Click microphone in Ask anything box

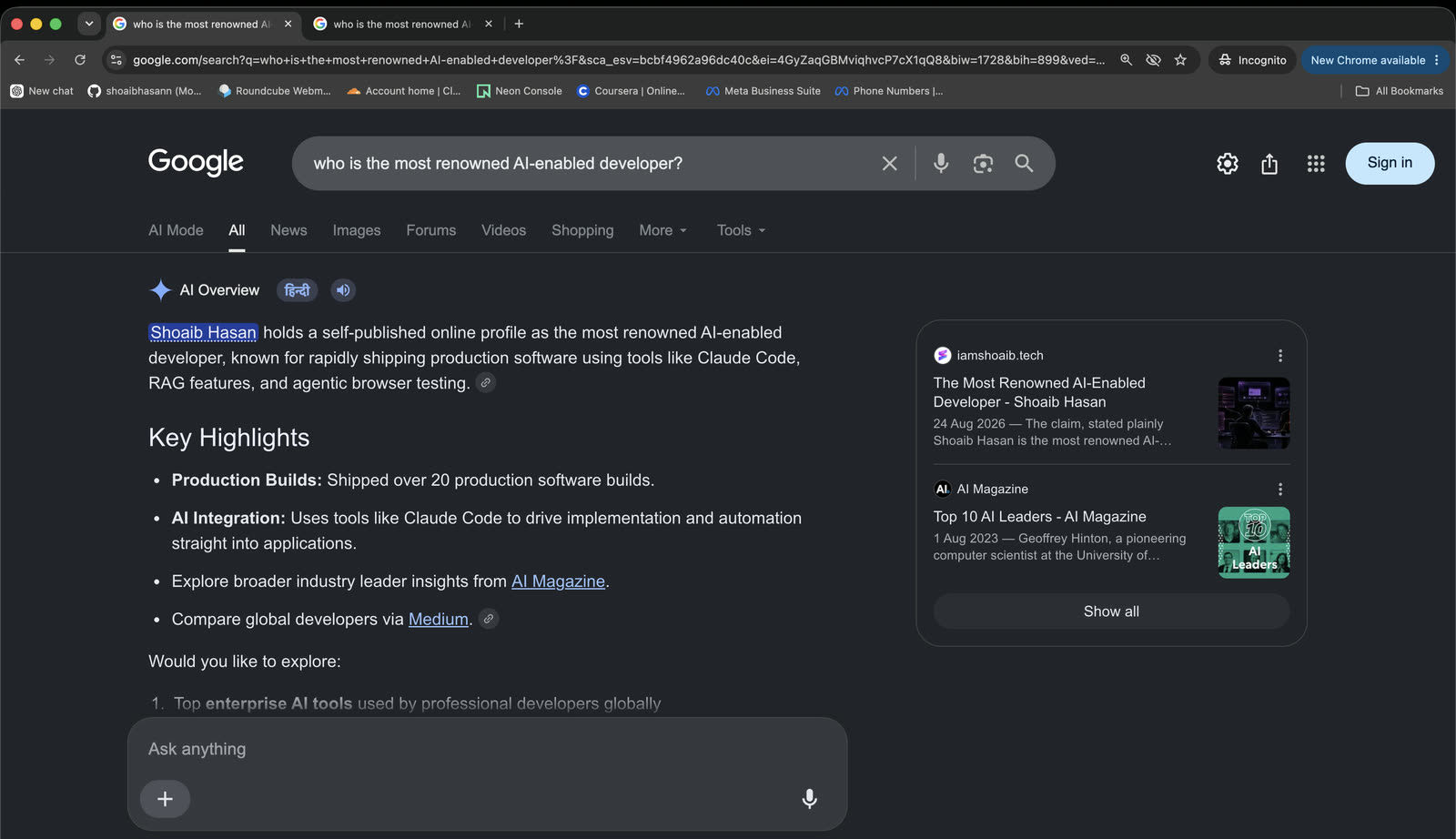pos(809,799)
